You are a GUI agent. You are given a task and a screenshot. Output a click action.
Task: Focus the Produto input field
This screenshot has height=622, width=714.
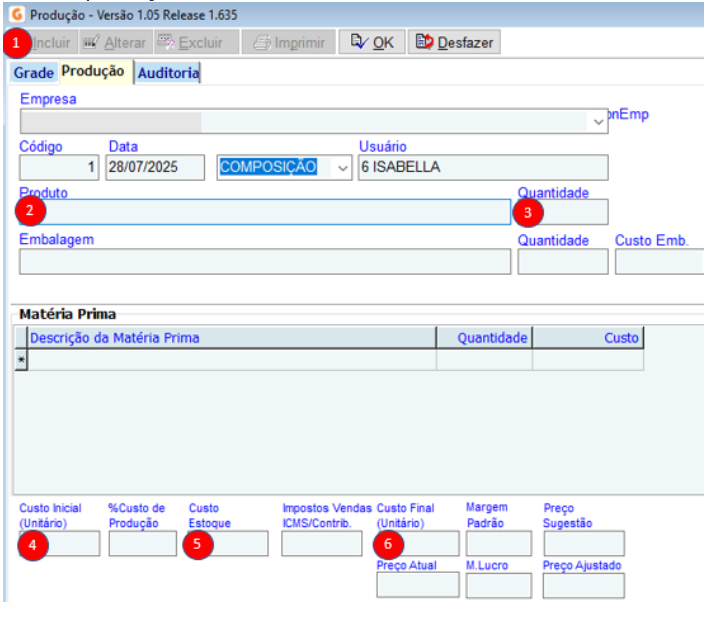[x=265, y=212]
